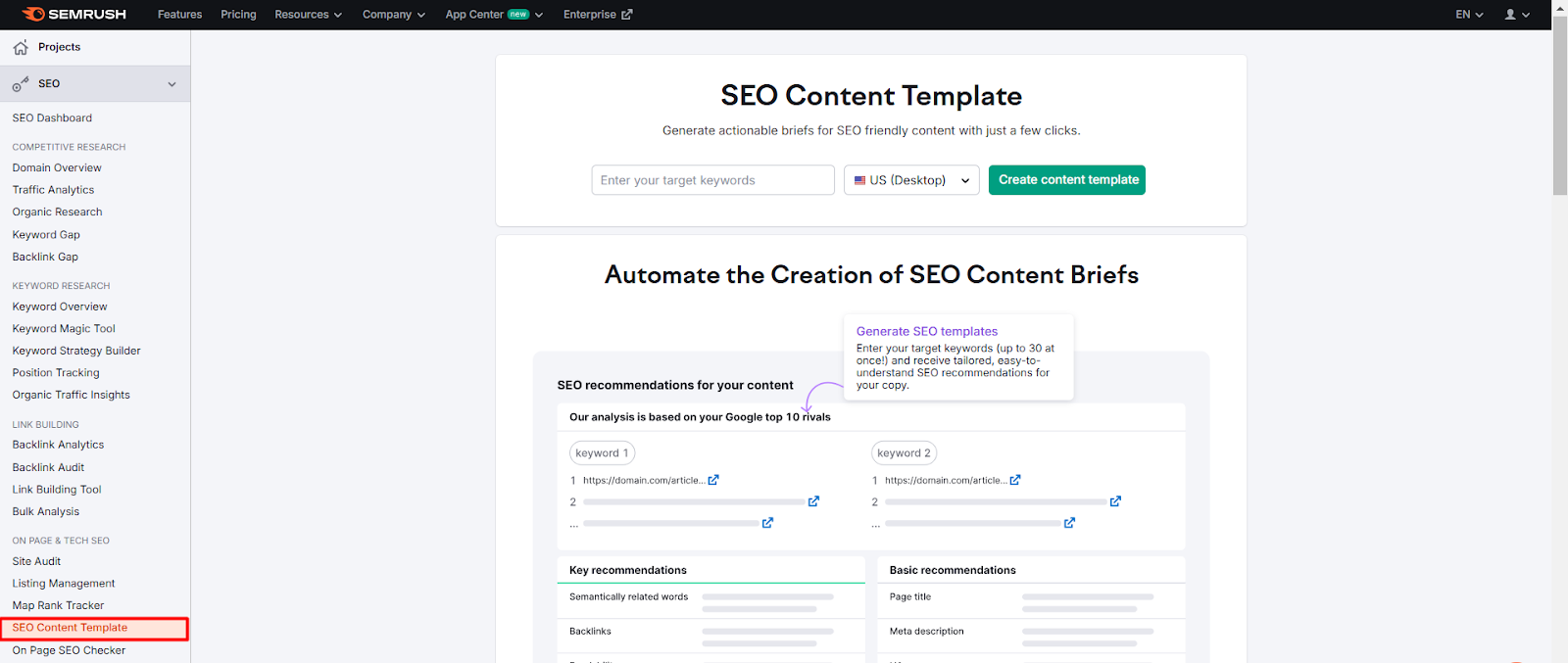Click Page title recommendation row

pyautogui.click(x=1031, y=601)
